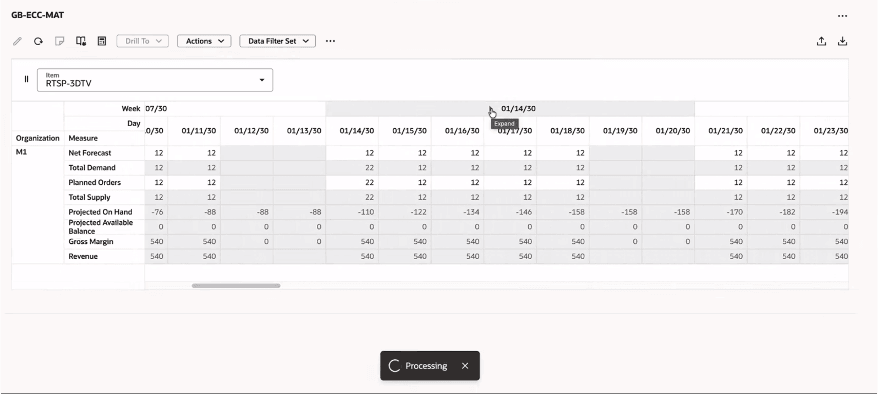
Task: Click the horizontal scrollbar thumb
Action: tap(236, 285)
